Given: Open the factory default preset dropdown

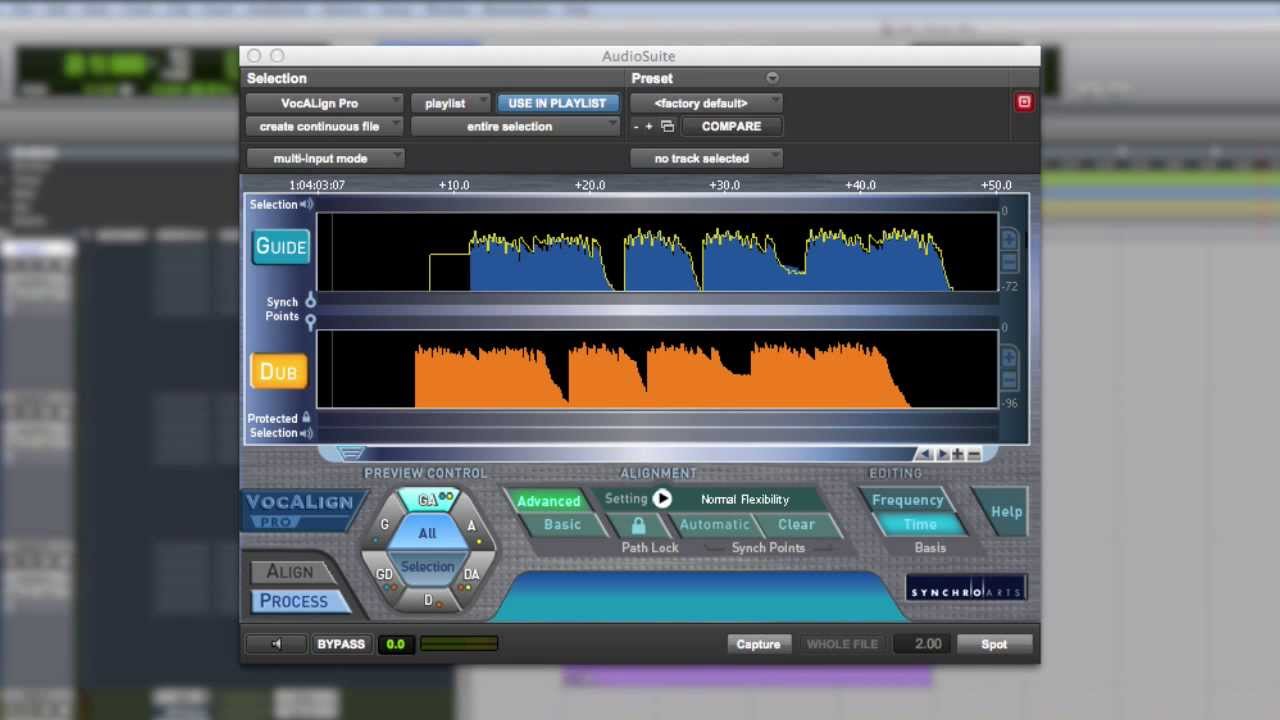Looking at the screenshot, I should (x=706, y=103).
